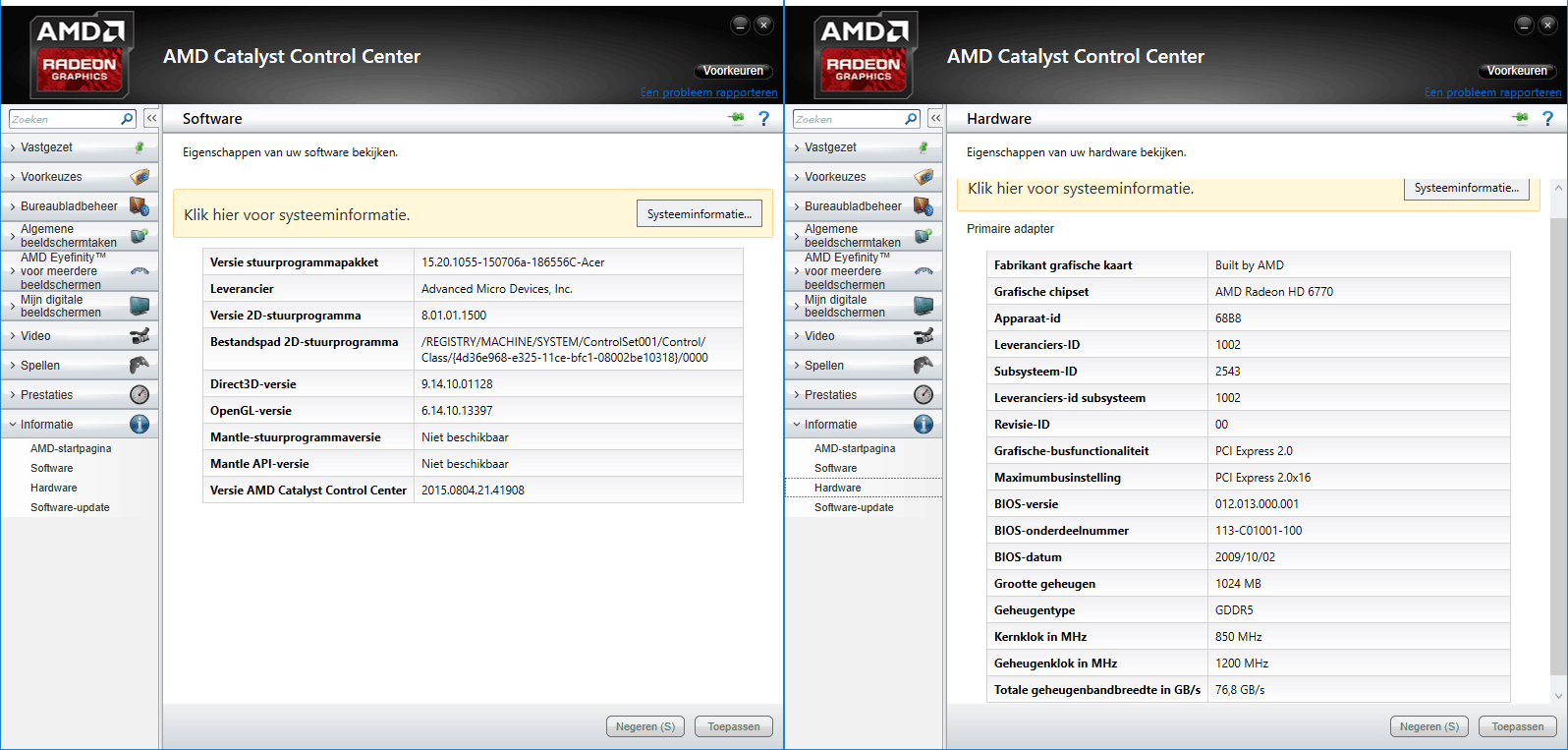The width and height of the screenshot is (1568, 750).
Task: Click OpenGL version value '6.14.10.13397'
Action: (457, 411)
